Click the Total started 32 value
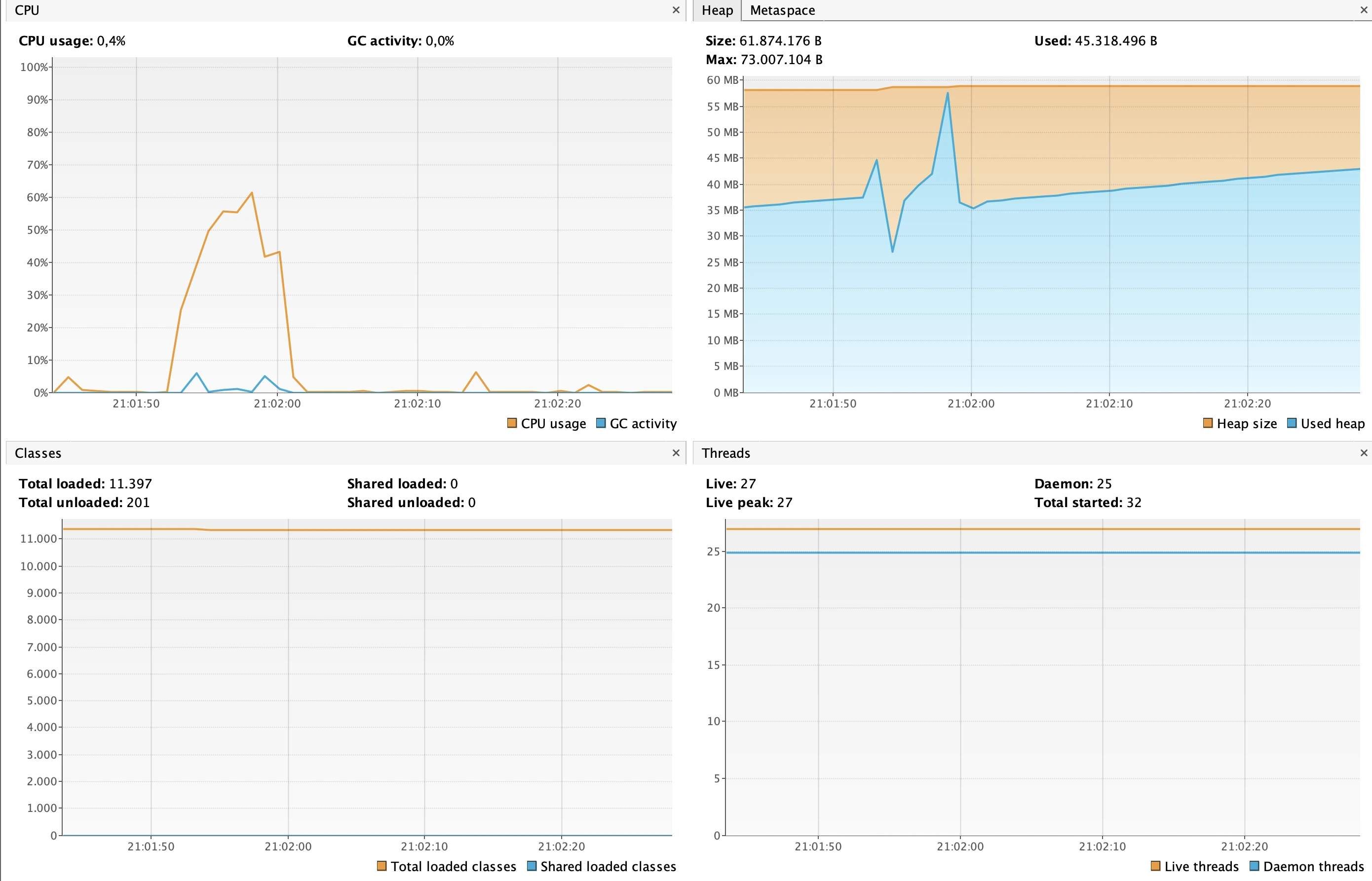 1134,502
